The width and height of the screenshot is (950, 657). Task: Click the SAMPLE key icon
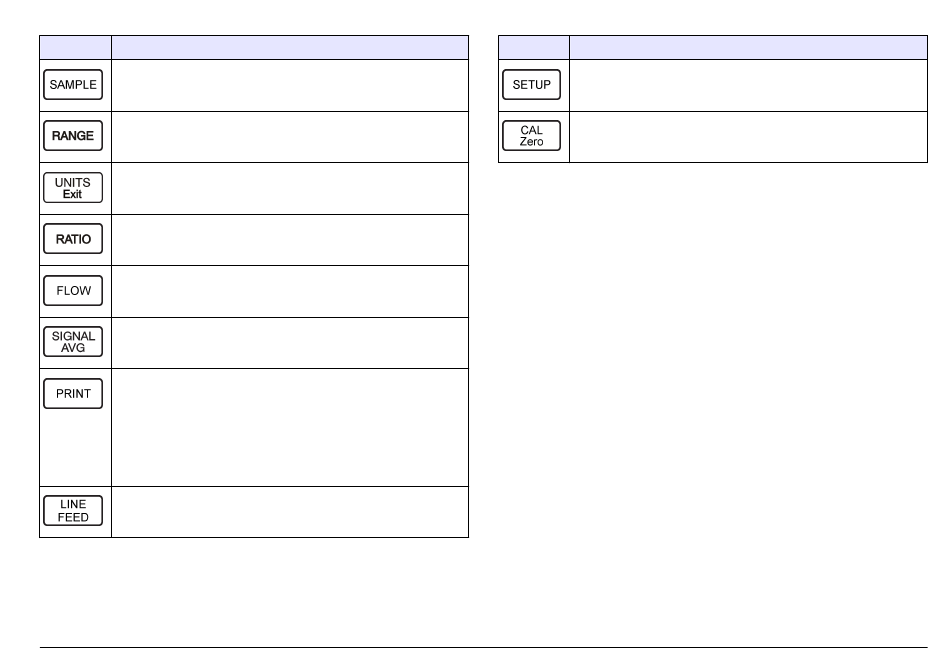[73, 85]
